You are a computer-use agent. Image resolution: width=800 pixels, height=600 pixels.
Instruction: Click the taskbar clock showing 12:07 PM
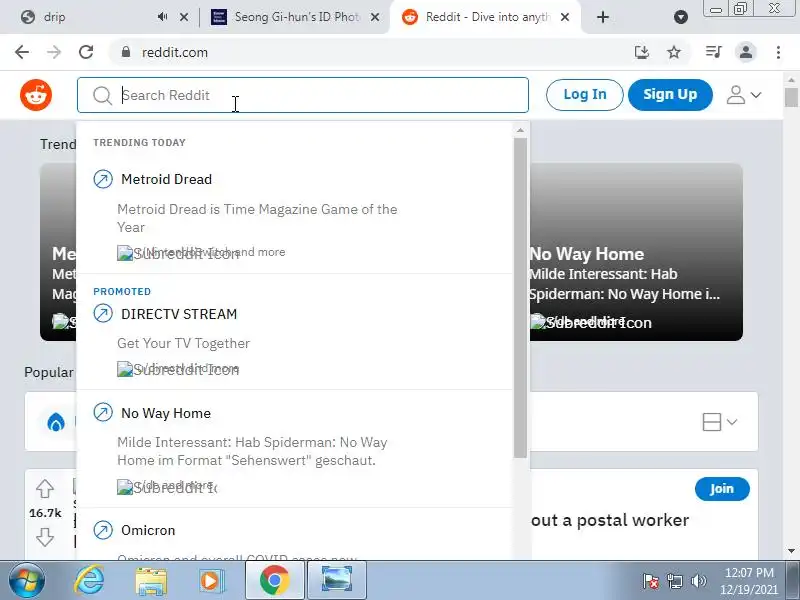749,581
